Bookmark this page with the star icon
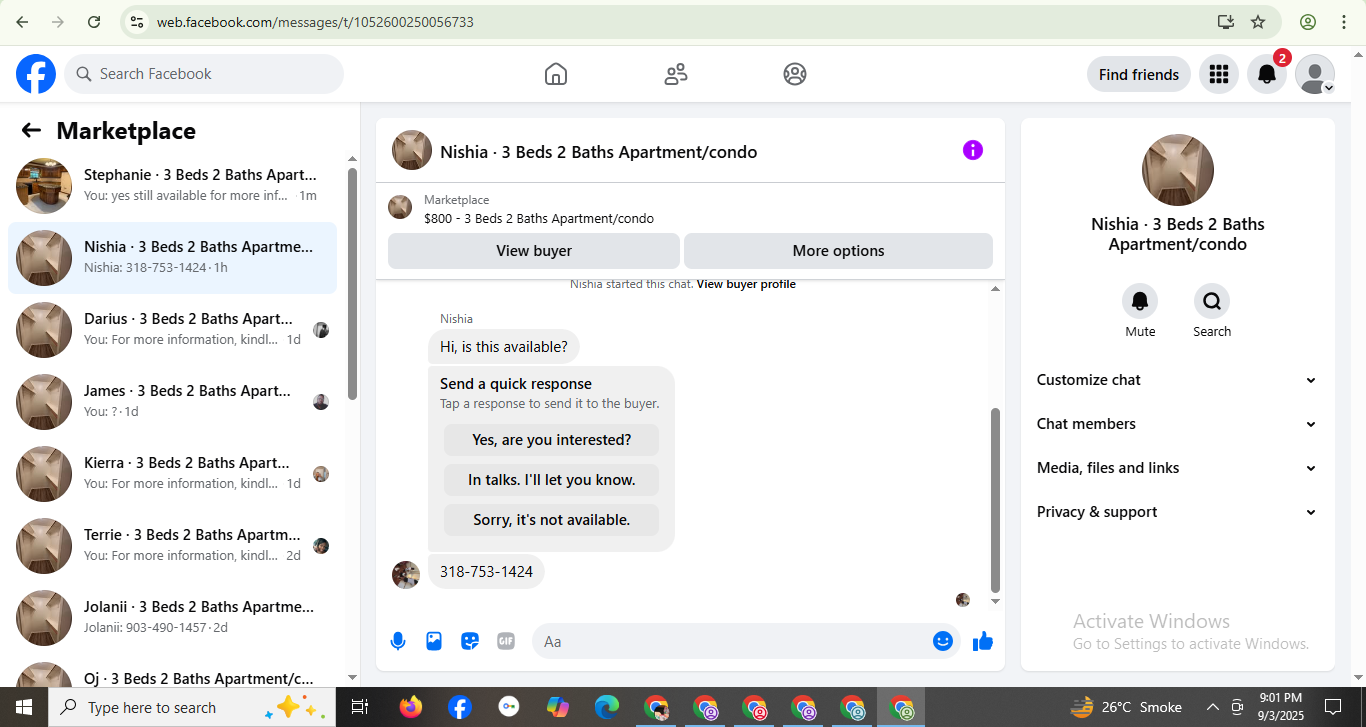Screen dimensions: 1366x727 click(x=1258, y=22)
